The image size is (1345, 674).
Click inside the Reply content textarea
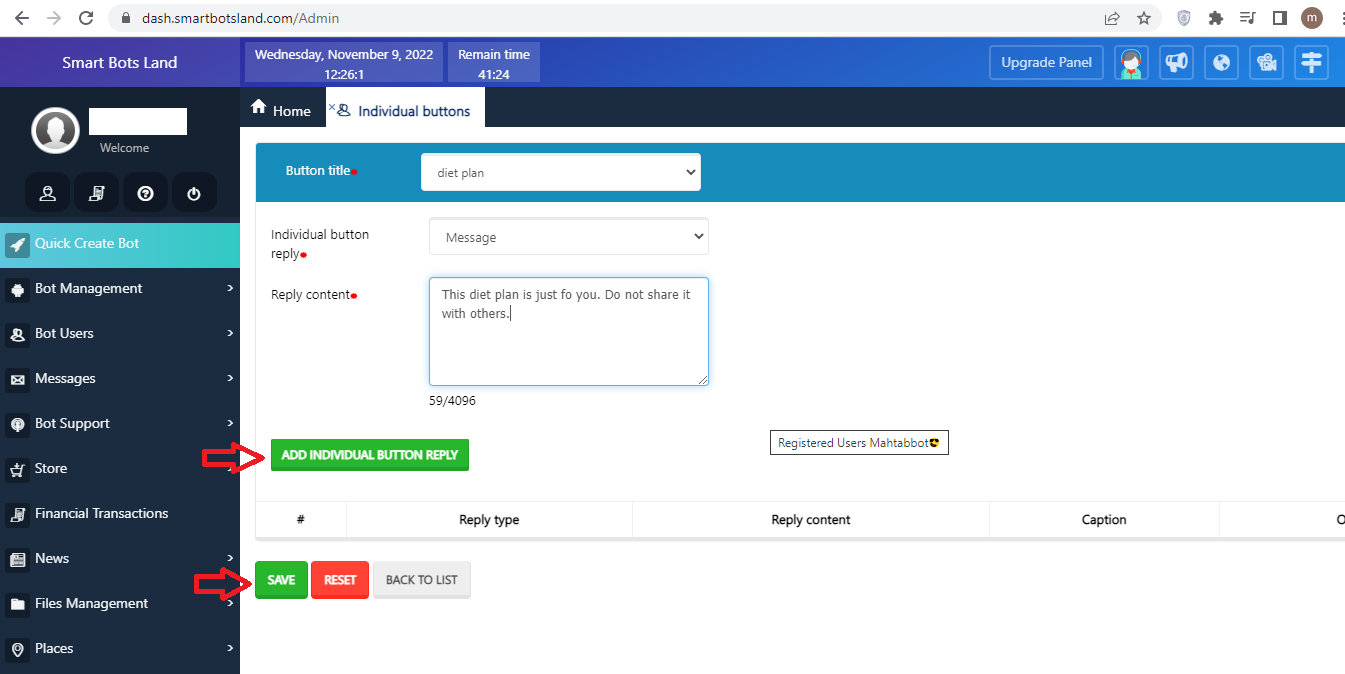pyautogui.click(x=569, y=332)
